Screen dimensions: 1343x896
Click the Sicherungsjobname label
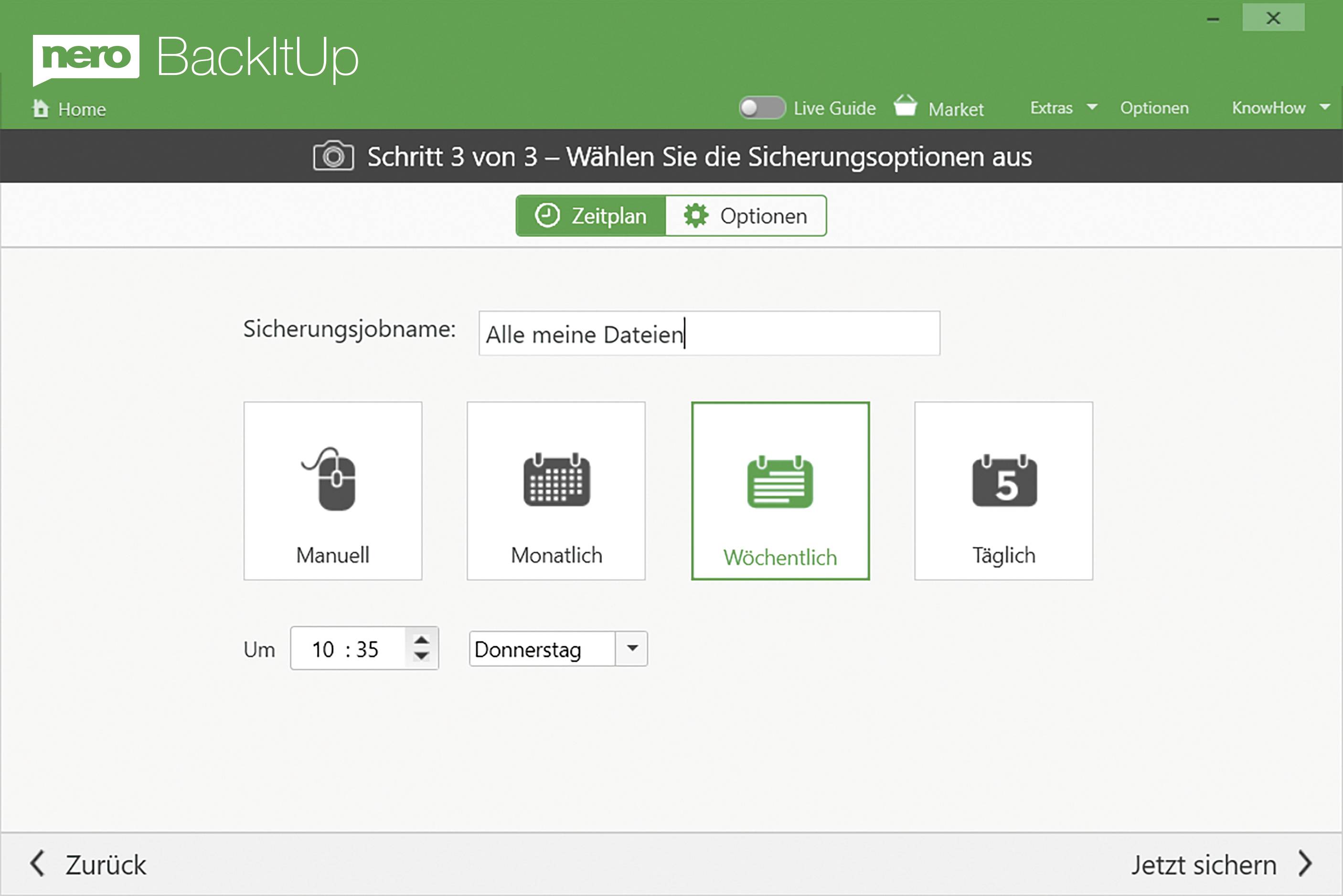tap(349, 329)
